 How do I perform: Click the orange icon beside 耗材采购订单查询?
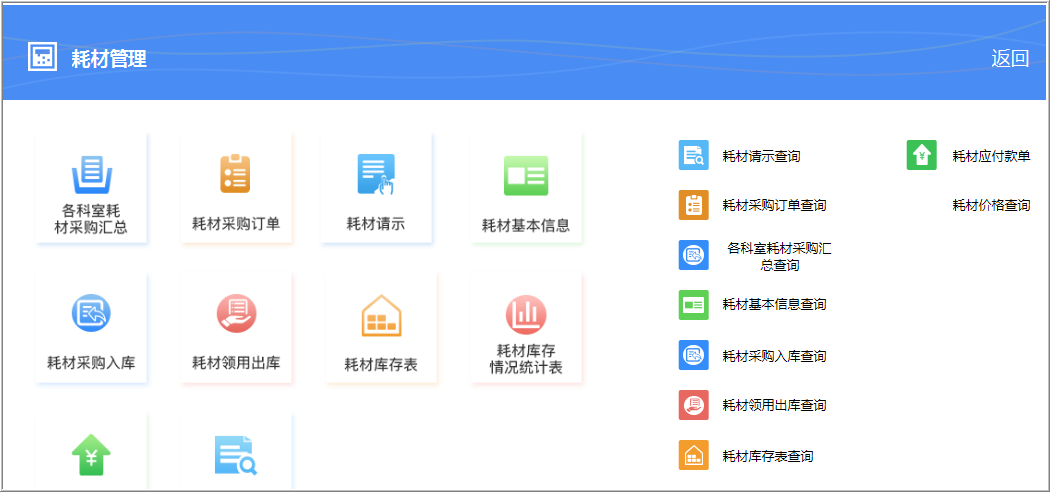pos(694,205)
